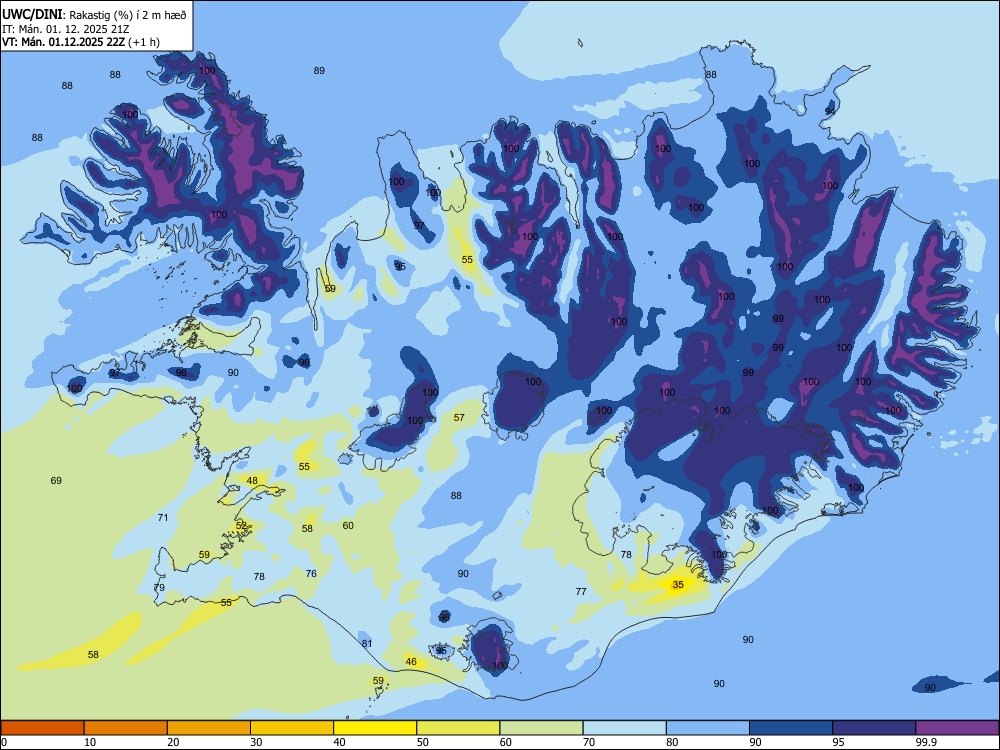The image size is (1000, 750).
Task: Click the 94 humidity value on the map
Action: [x=830, y=111]
